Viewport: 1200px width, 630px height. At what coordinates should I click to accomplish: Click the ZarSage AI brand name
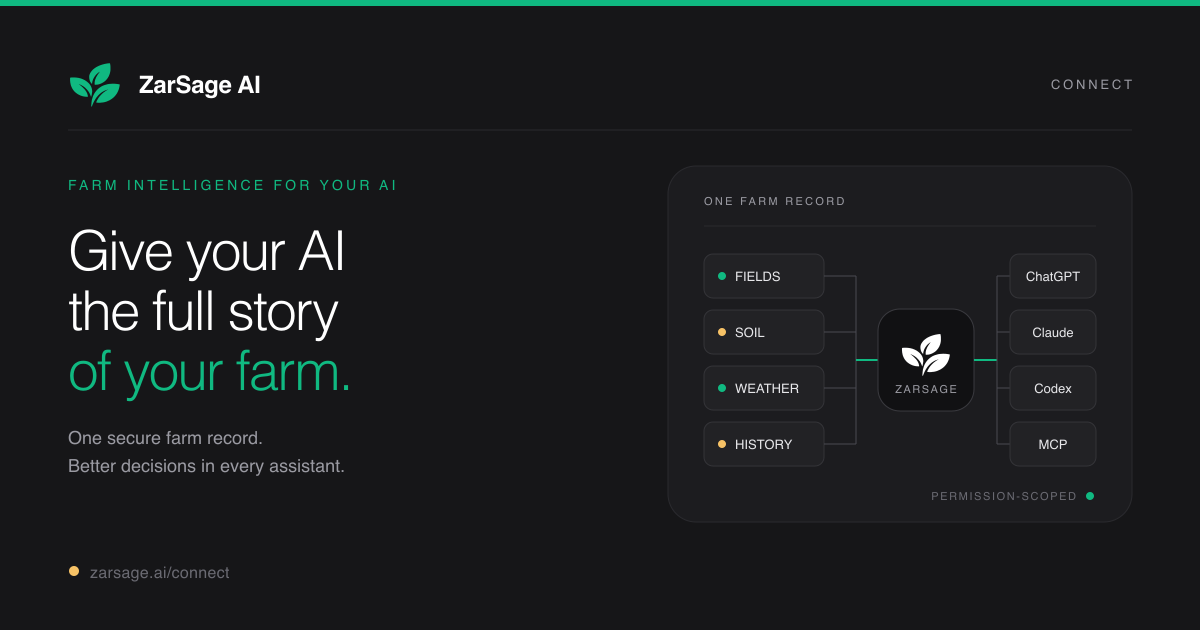point(199,85)
